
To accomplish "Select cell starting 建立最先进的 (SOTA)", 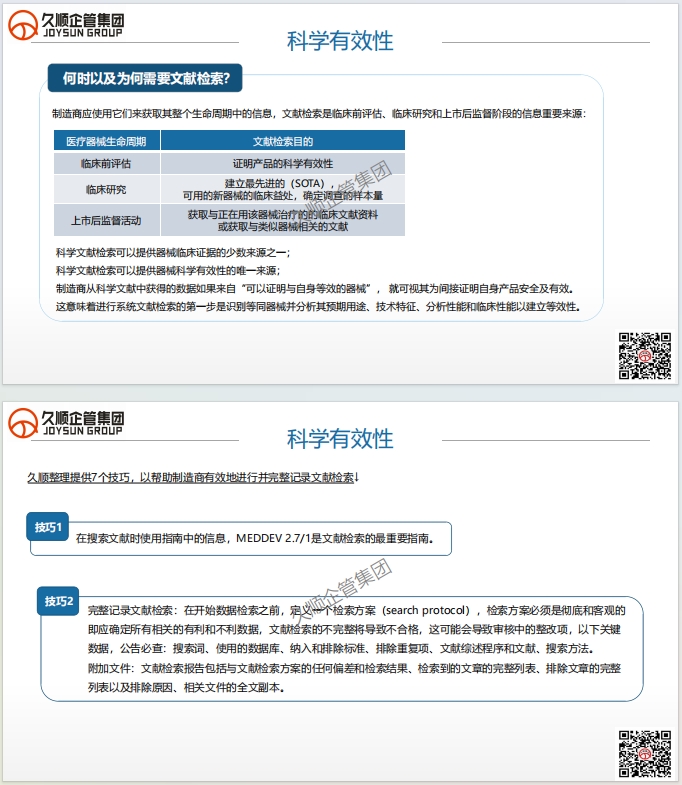I will [x=283, y=189].
